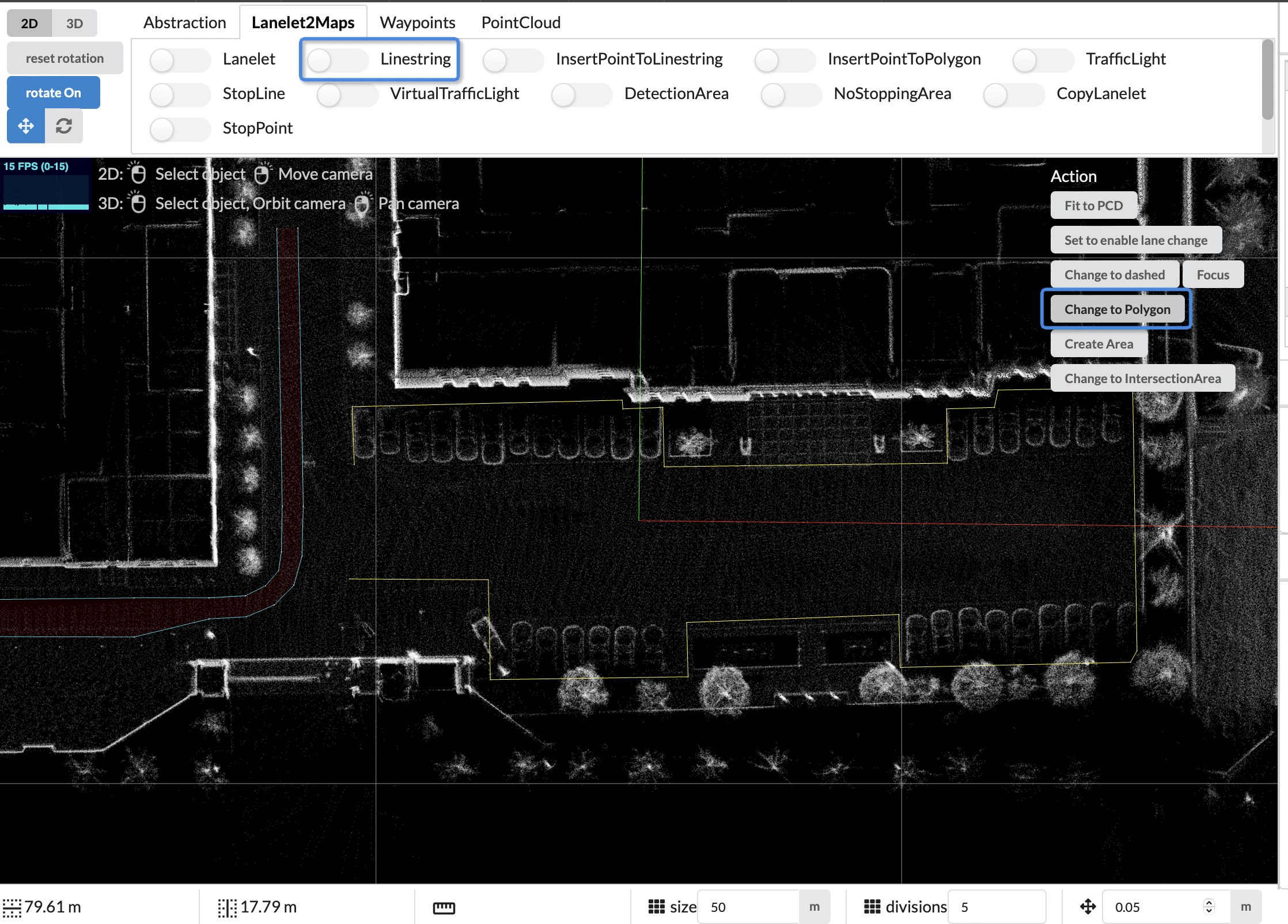Click the divisions input field
Image resolution: width=1288 pixels, height=924 pixels.
[997, 907]
